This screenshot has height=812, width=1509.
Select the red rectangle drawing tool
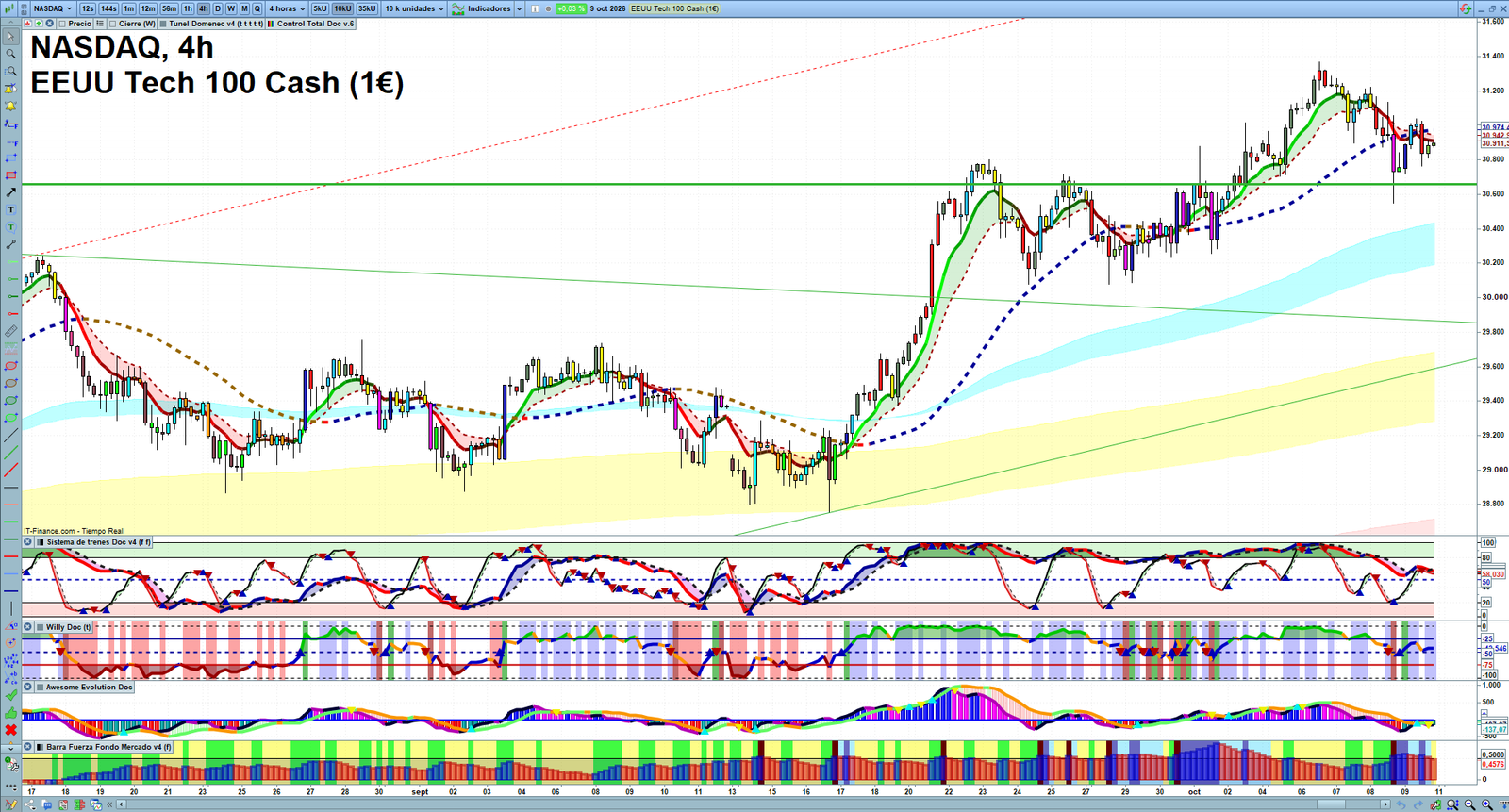(10, 175)
